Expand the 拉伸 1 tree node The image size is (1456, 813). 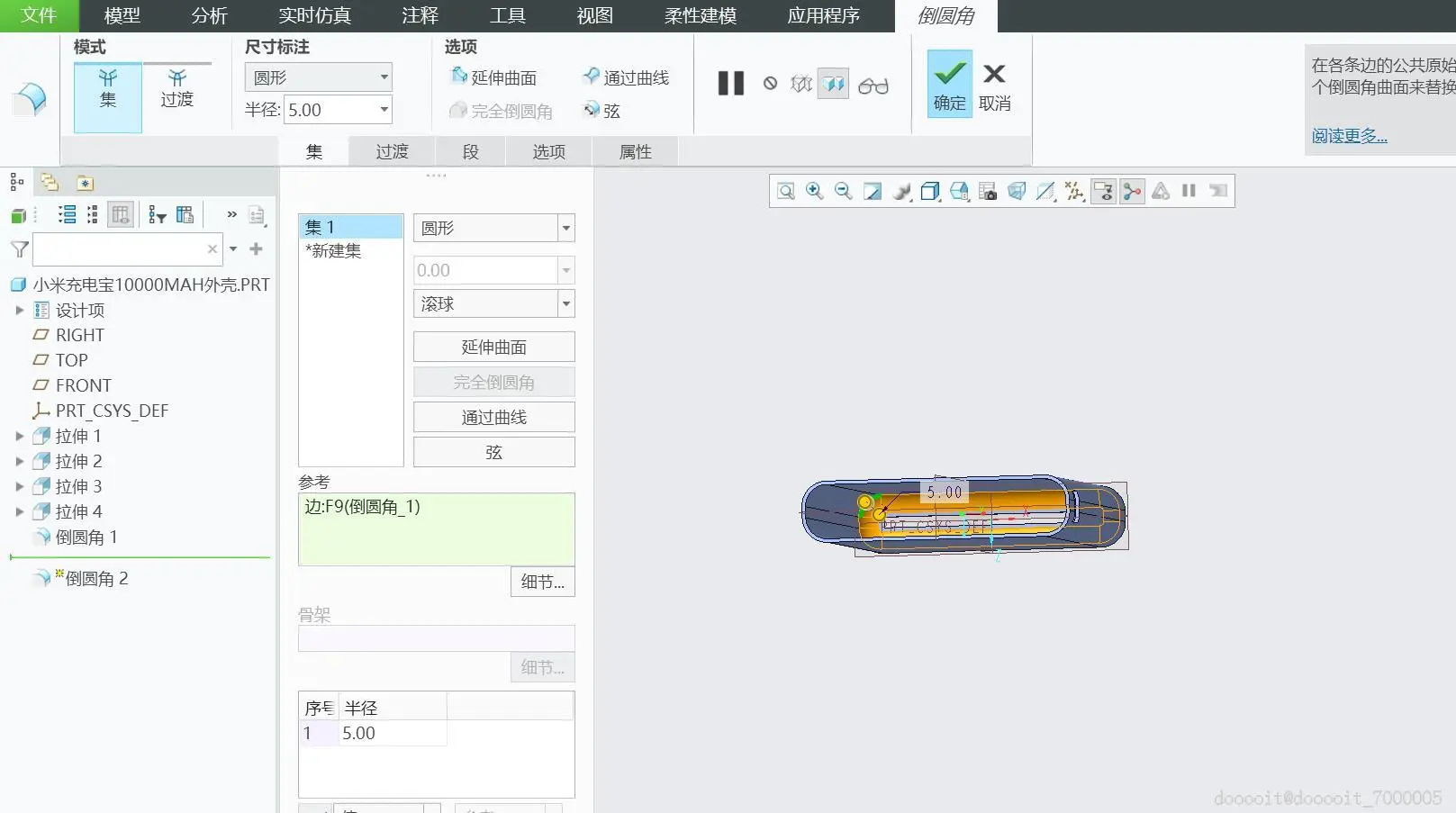pyautogui.click(x=19, y=437)
